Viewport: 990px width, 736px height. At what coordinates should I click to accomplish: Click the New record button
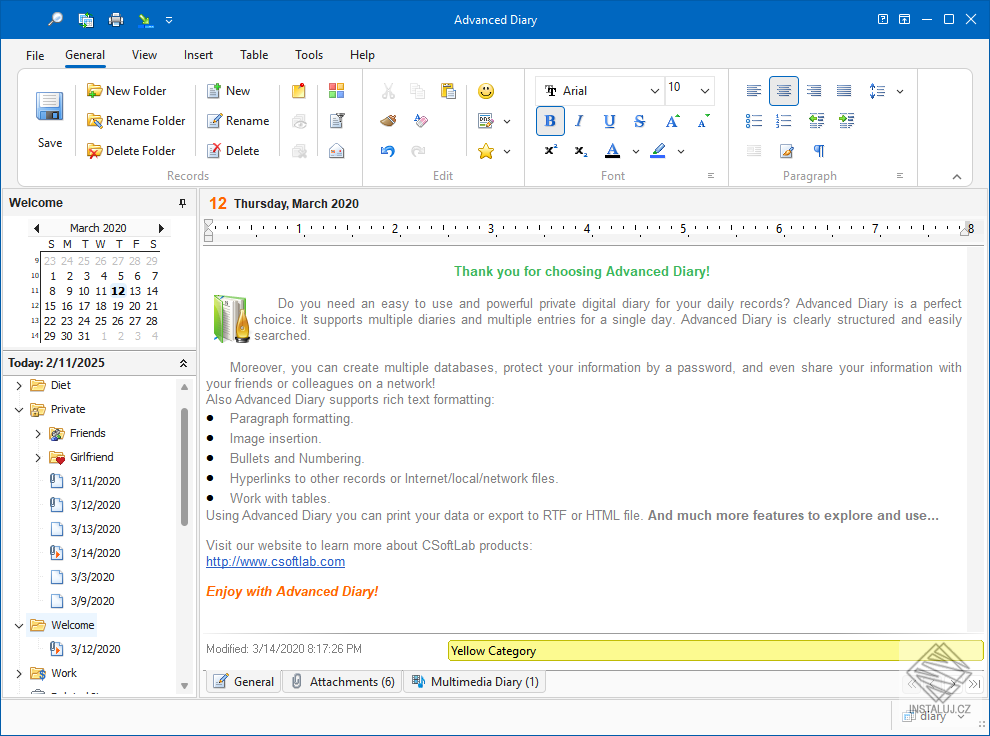(229, 91)
